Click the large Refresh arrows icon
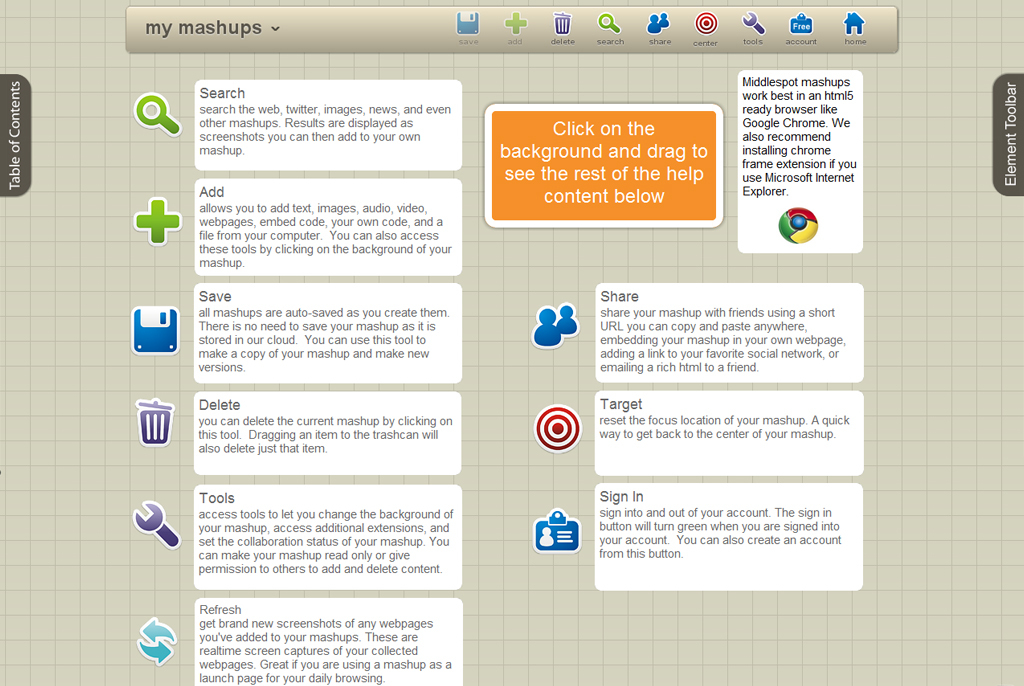The width and height of the screenshot is (1024, 686). 156,641
